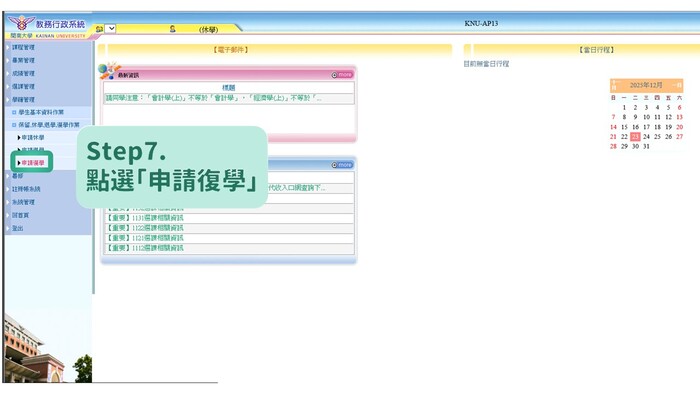The height and width of the screenshot is (394, 700).
Task: Select December 1 in the calendar
Action: [x=624, y=108]
